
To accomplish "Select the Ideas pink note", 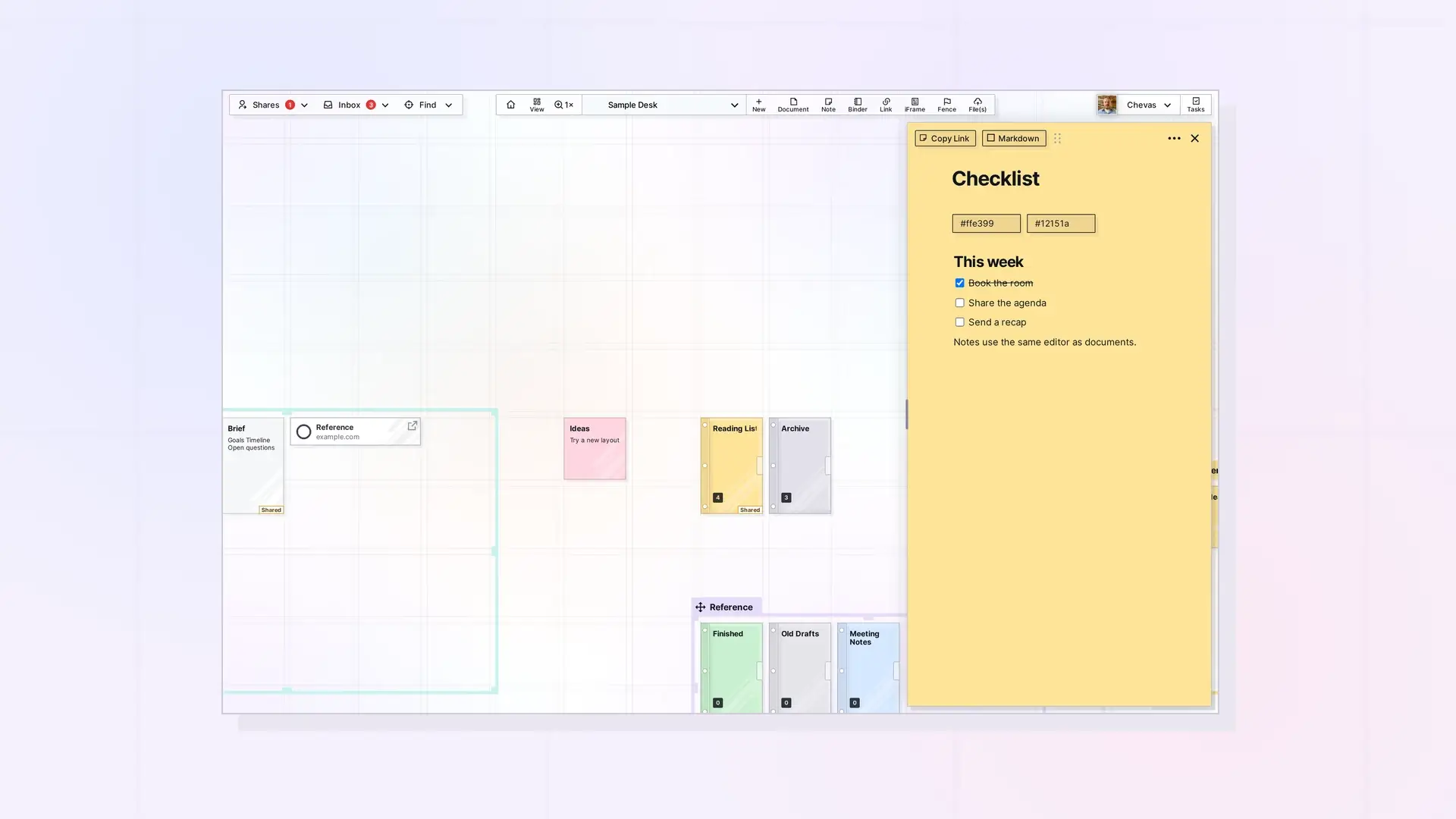I will click(x=595, y=448).
